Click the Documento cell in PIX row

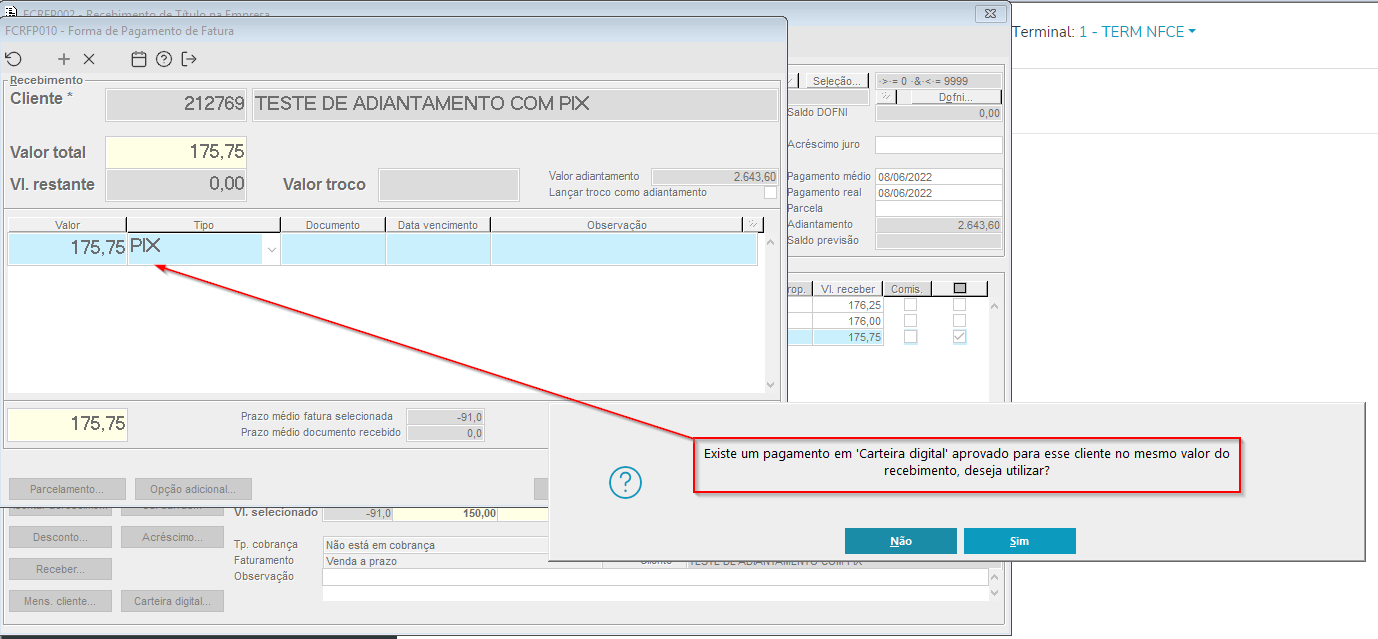(x=333, y=249)
